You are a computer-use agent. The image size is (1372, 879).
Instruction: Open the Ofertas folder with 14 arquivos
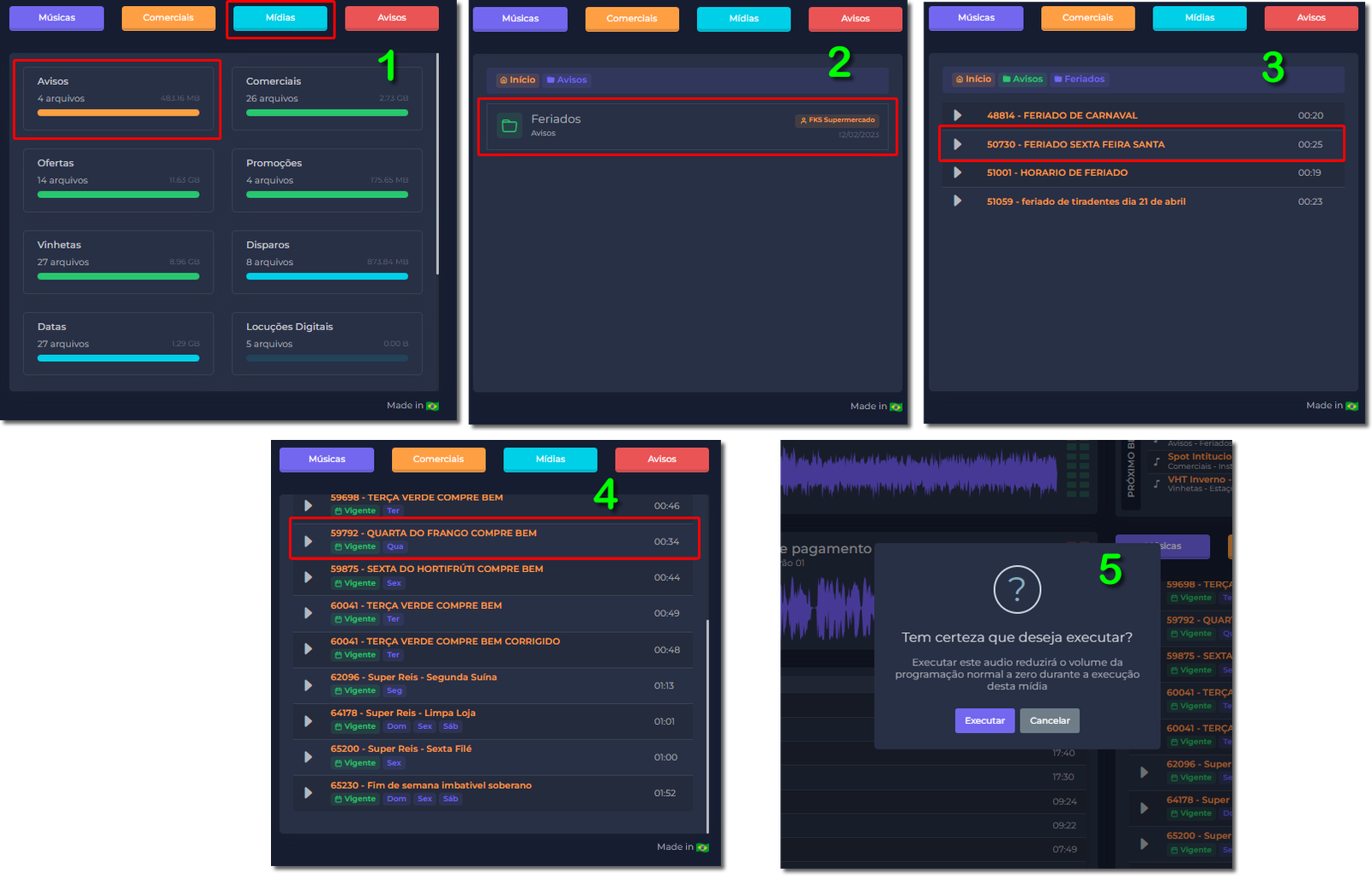point(118,179)
